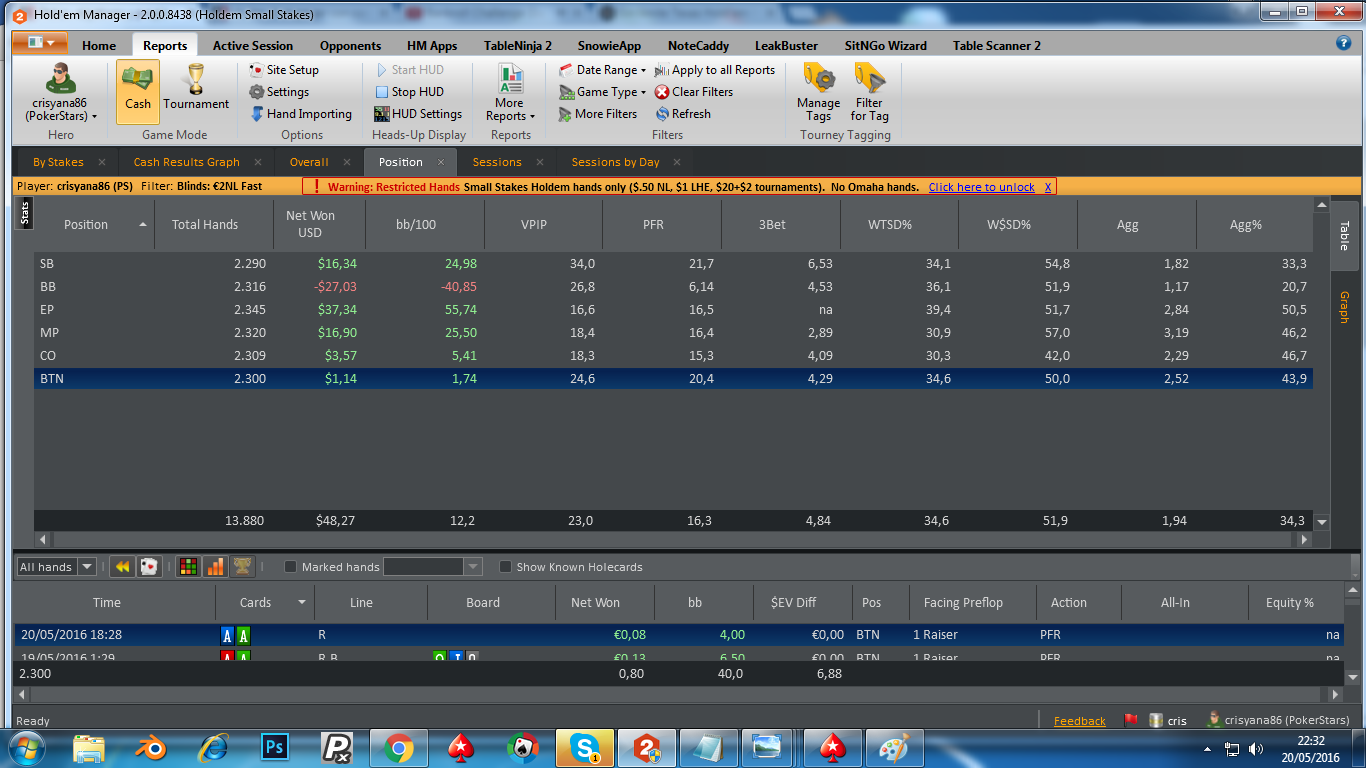Viewport: 1366px width, 768px height.
Task: Click the Stop HUD button
Action: [x=409, y=92]
